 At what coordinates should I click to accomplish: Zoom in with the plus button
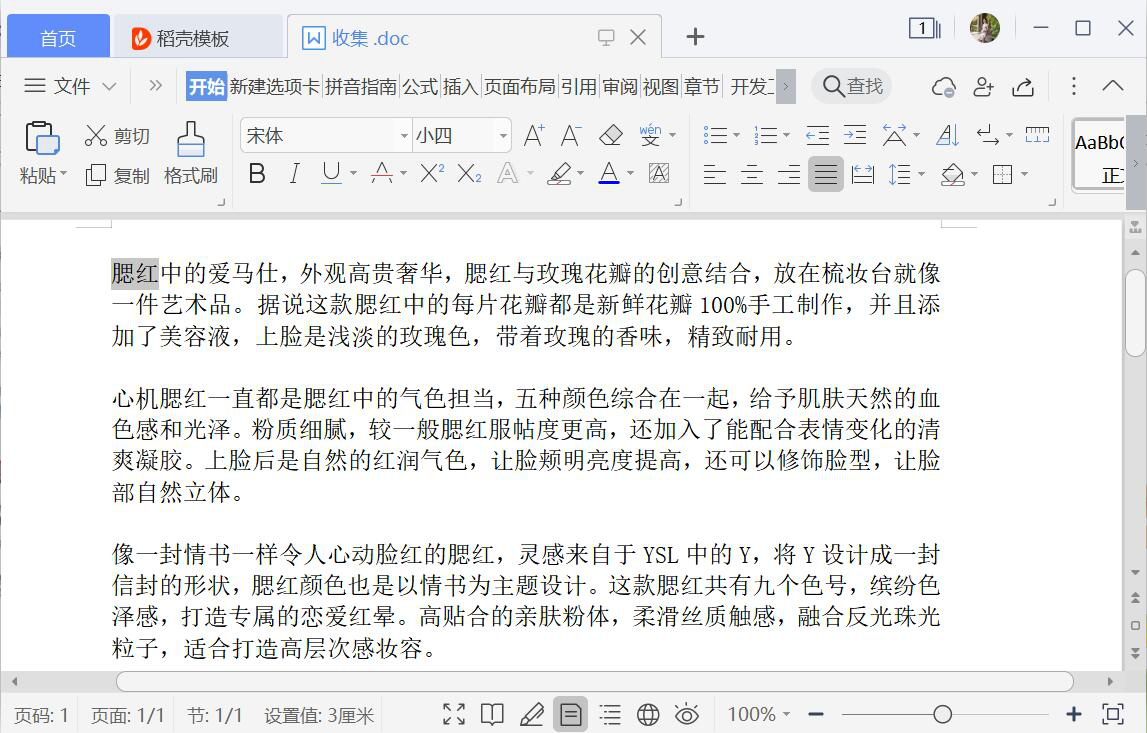1073,714
